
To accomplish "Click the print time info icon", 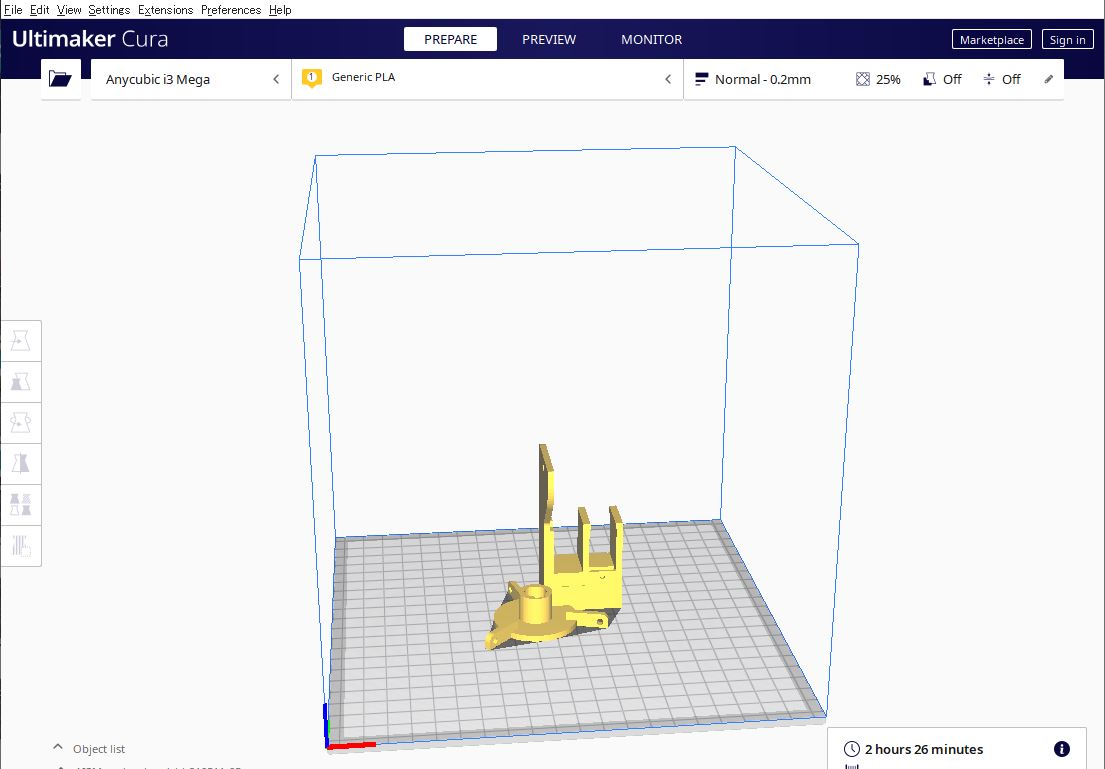I will click(x=1062, y=749).
